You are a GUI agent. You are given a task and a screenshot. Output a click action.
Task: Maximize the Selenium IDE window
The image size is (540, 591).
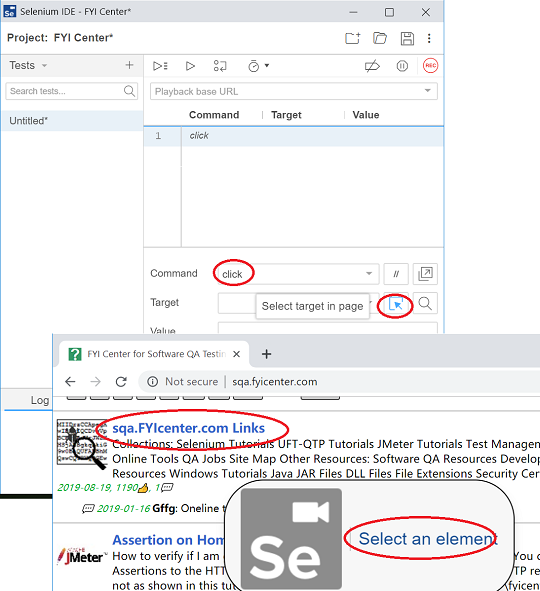click(389, 12)
